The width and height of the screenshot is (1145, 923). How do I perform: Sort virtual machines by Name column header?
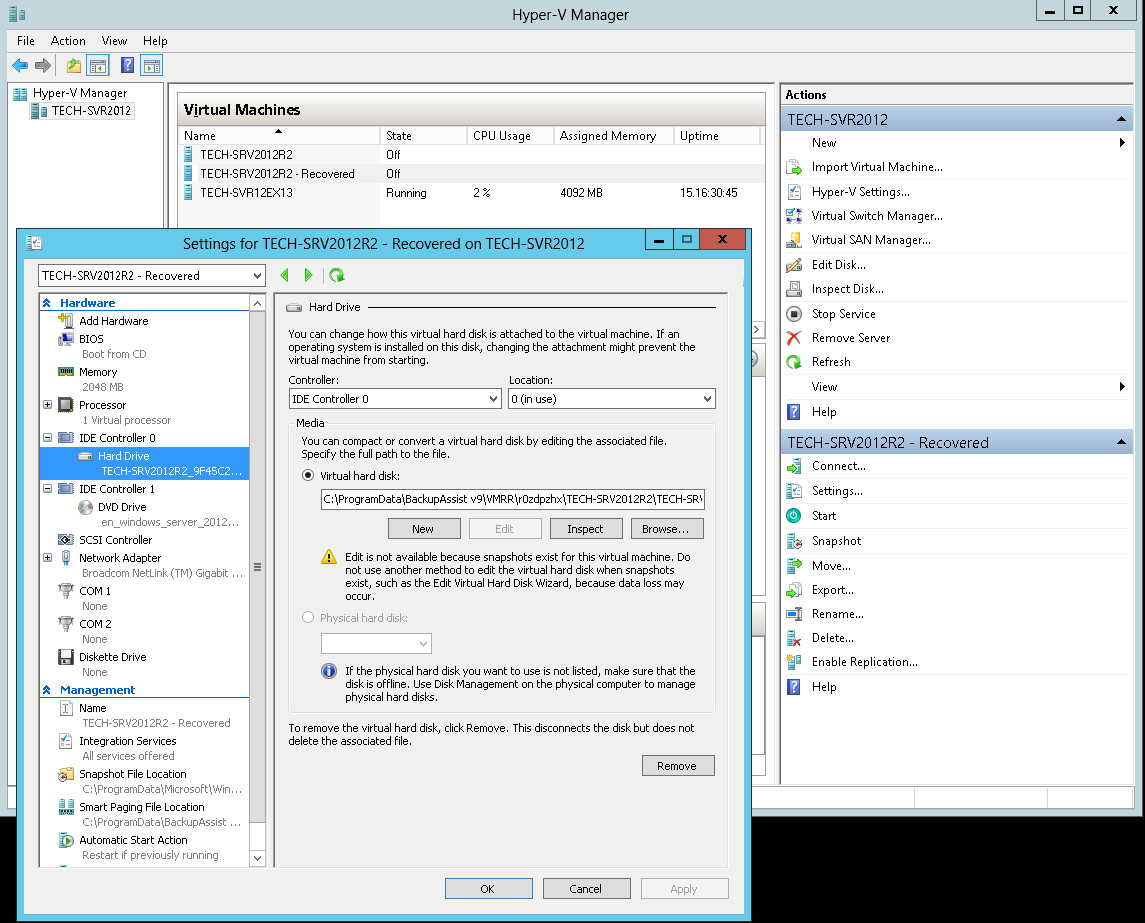point(279,136)
